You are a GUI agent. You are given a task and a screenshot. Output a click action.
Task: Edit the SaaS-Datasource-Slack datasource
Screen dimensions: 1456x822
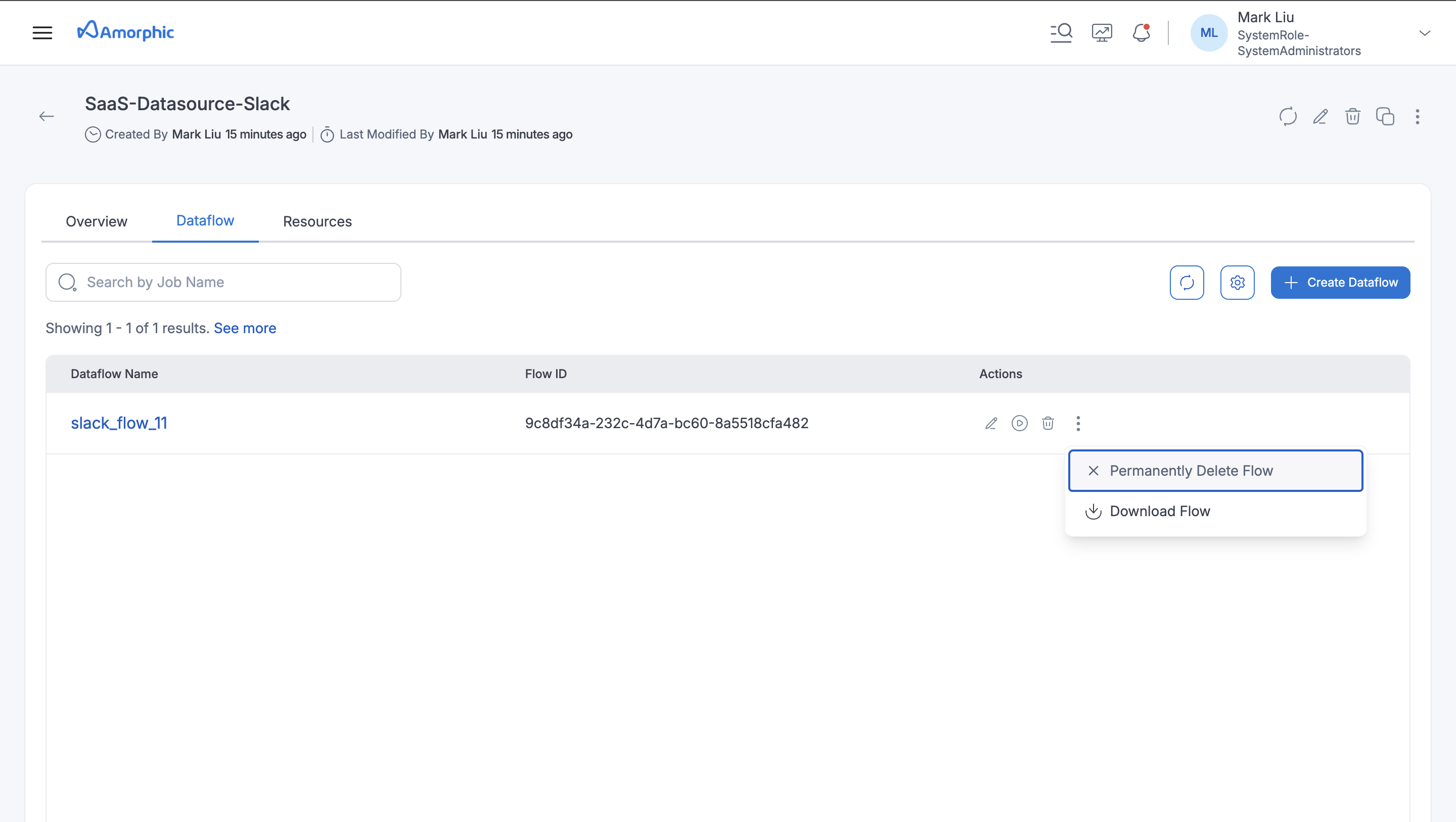click(1320, 116)
